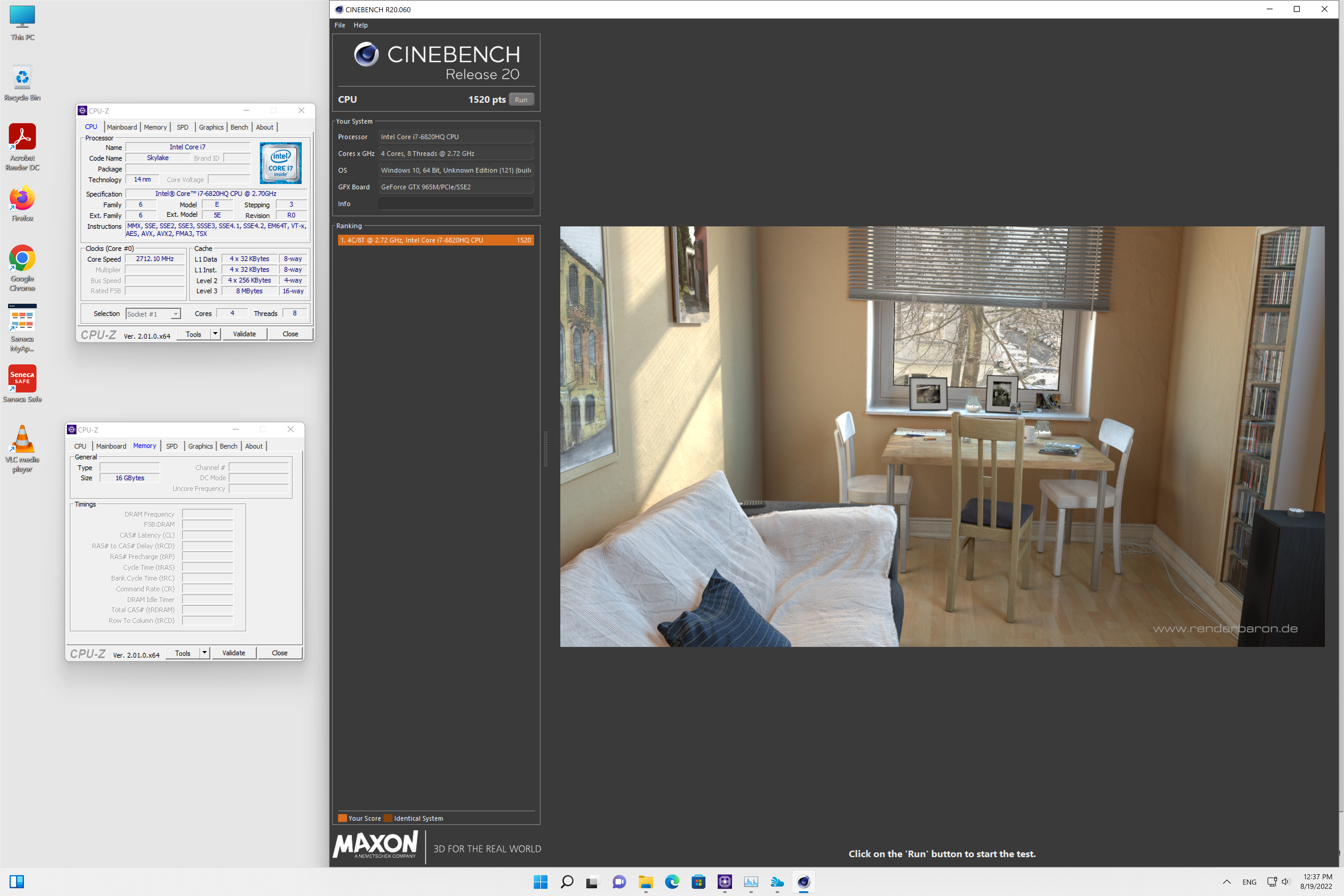Open Teams Chat from the taskbar
Image resolution: width=1344 pixels, height=896 pixels.
pyautogui.click(x=619, y=882)
